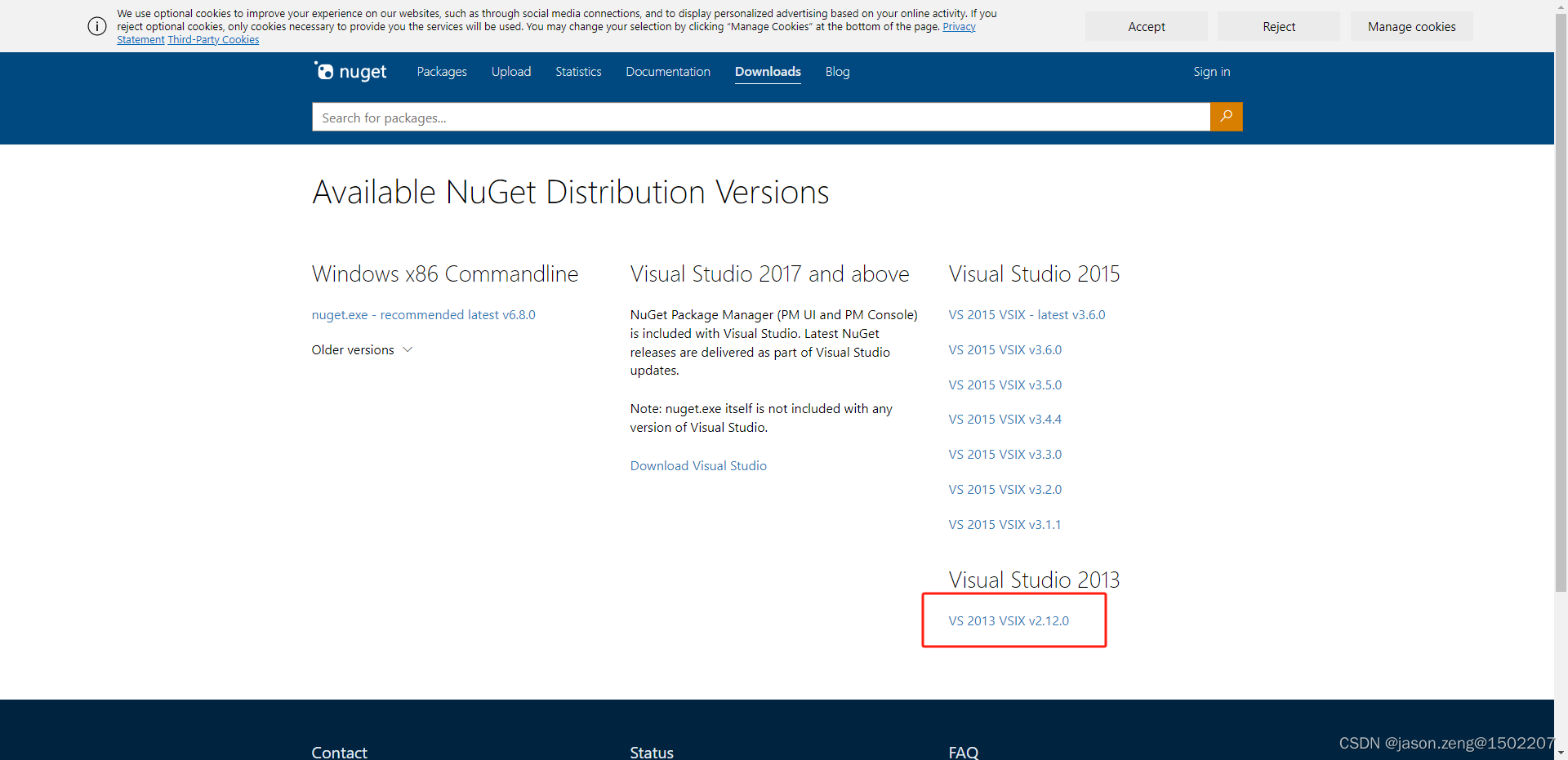Open the Privacy Statement link
The width and height of the screenshot is (1568, 760).
click(x=959, y=25)
